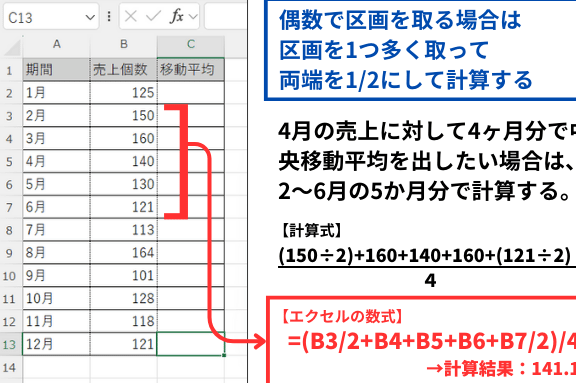Viewport: 576px width, 383px height.
Task: Open the Insert Function fx icon
Action: point(177,17)
